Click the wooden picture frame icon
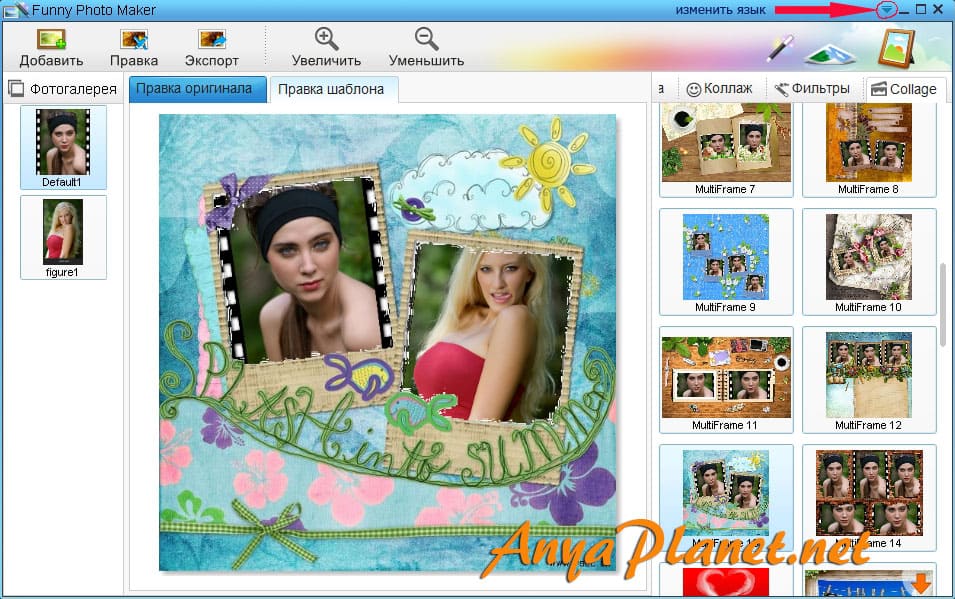The height and width of the screenshot is (599, 955). click(897, 48)
